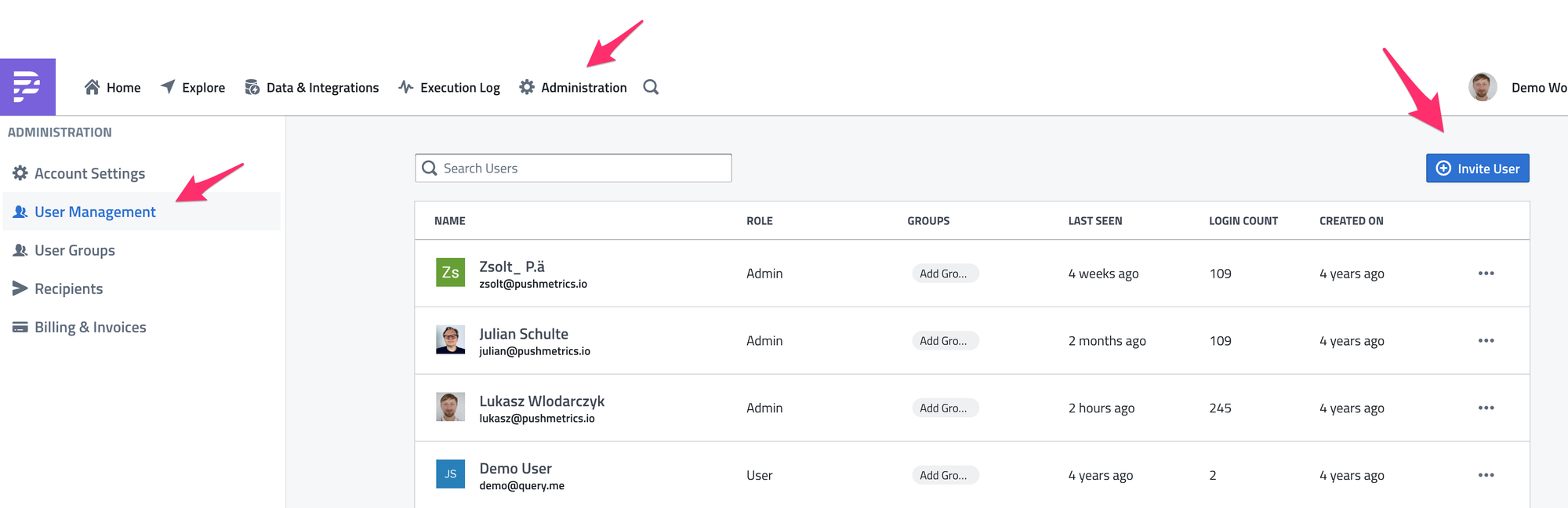Click Zsolt's green Zs avatar
Image resolution: width=1568 pixels, height=508 pixels.
pos(450,273)
